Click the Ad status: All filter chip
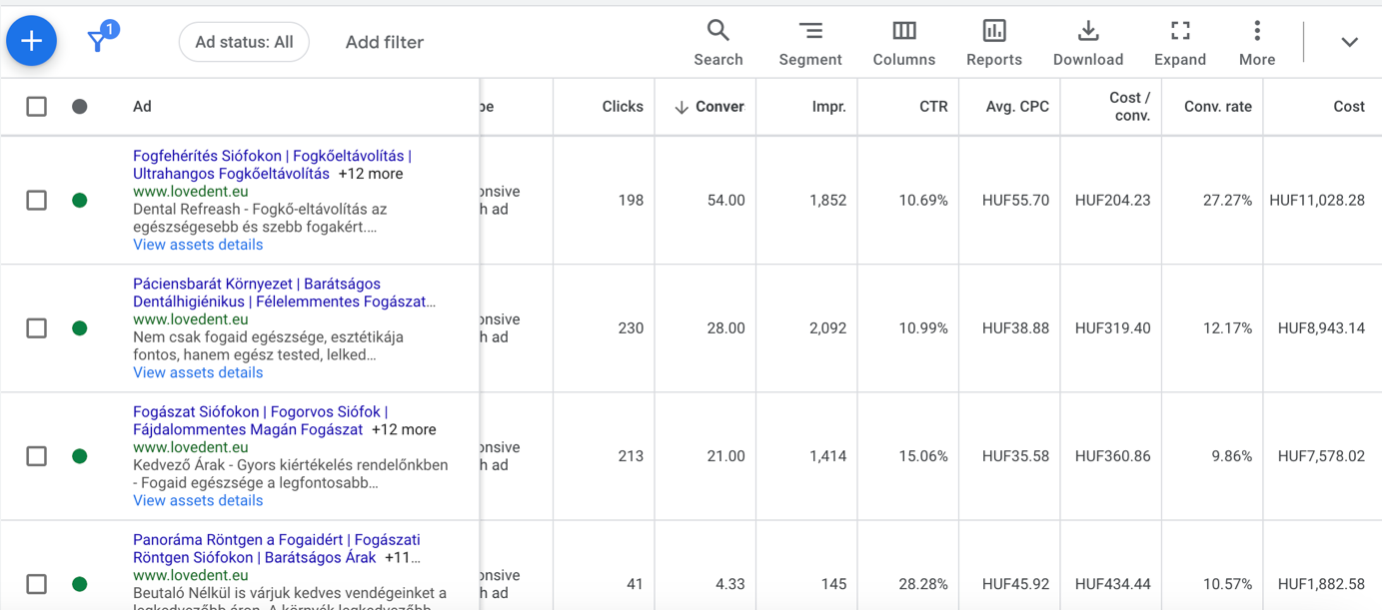 244,42
